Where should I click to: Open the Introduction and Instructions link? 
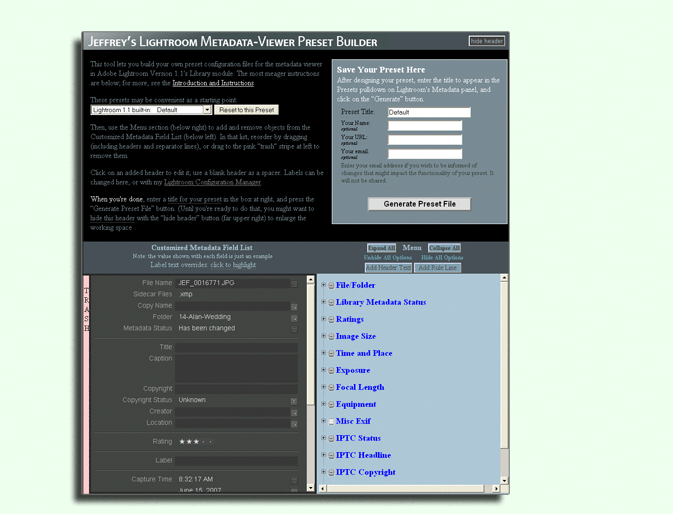[x=213, y=83]
